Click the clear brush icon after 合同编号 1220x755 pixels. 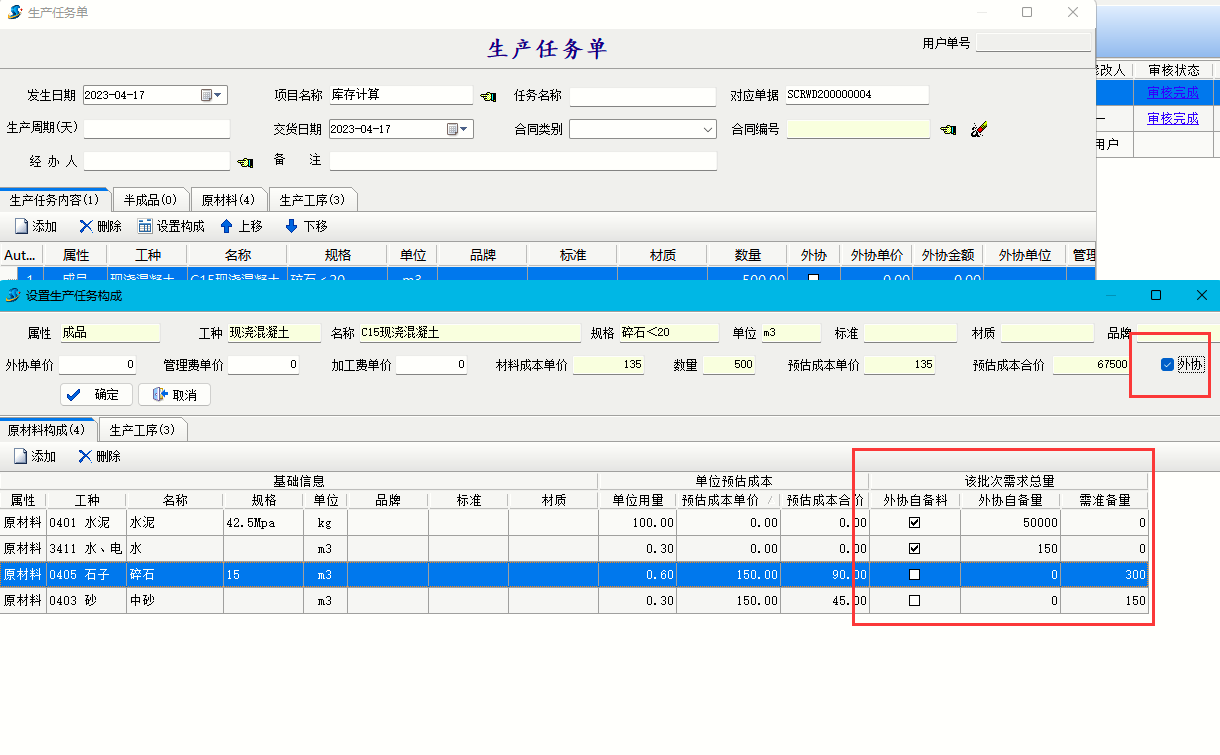point(979,129)
